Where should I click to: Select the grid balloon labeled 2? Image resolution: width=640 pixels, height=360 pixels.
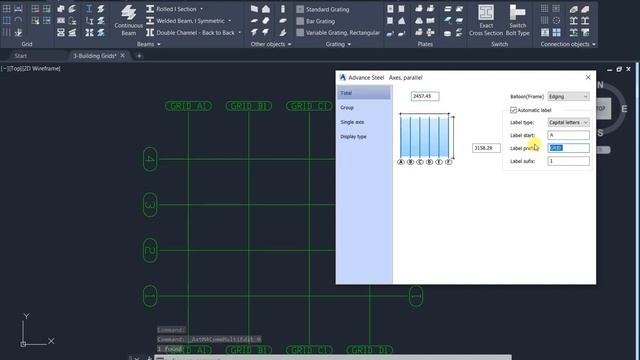150,251
